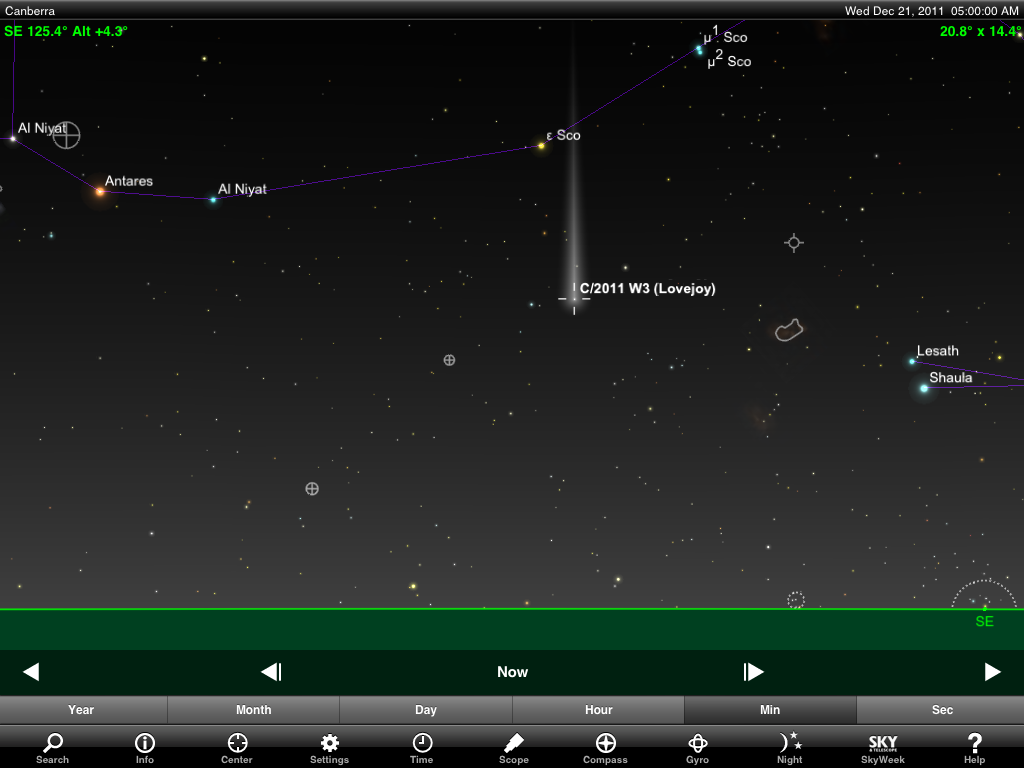Tap Al Niyat star near Antares
Viewport: 1024px width, 768px height.
(213, 200)
